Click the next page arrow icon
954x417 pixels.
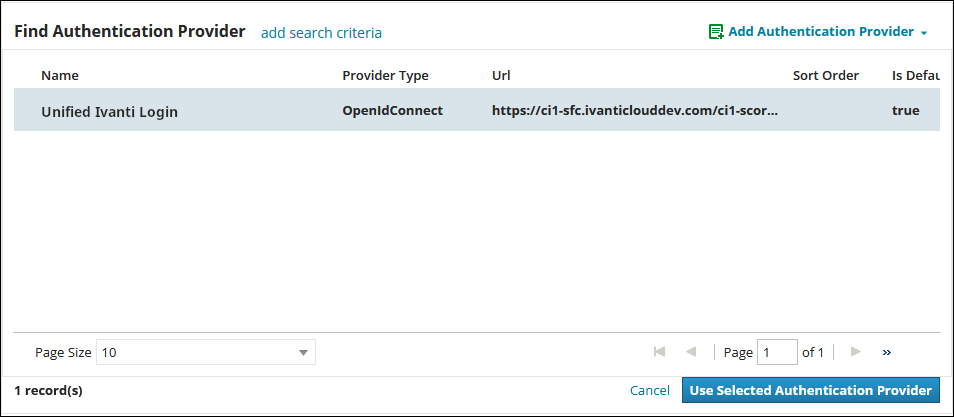tap(856, 352)
